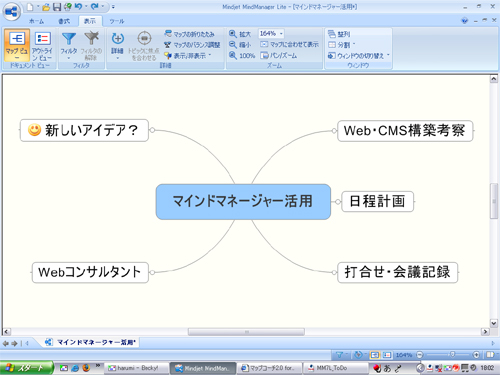Undo the last action
The image size is (500, 375).
coord(78,6)
